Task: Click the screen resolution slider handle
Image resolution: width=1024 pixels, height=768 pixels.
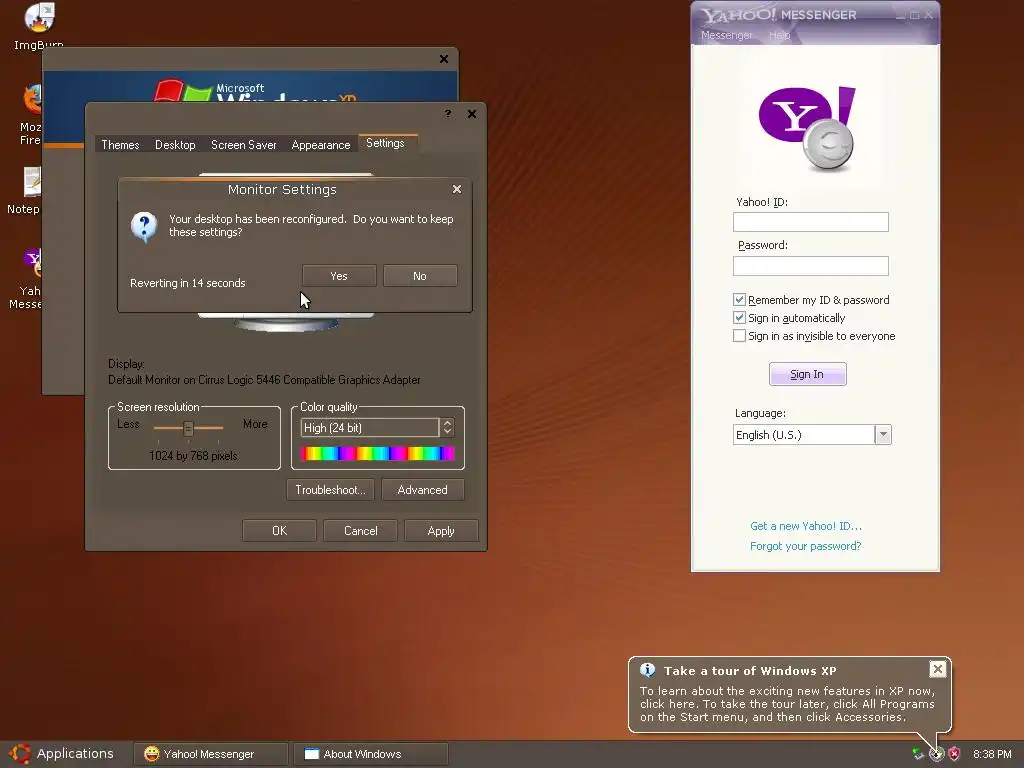Action: (x=188, y=428)
